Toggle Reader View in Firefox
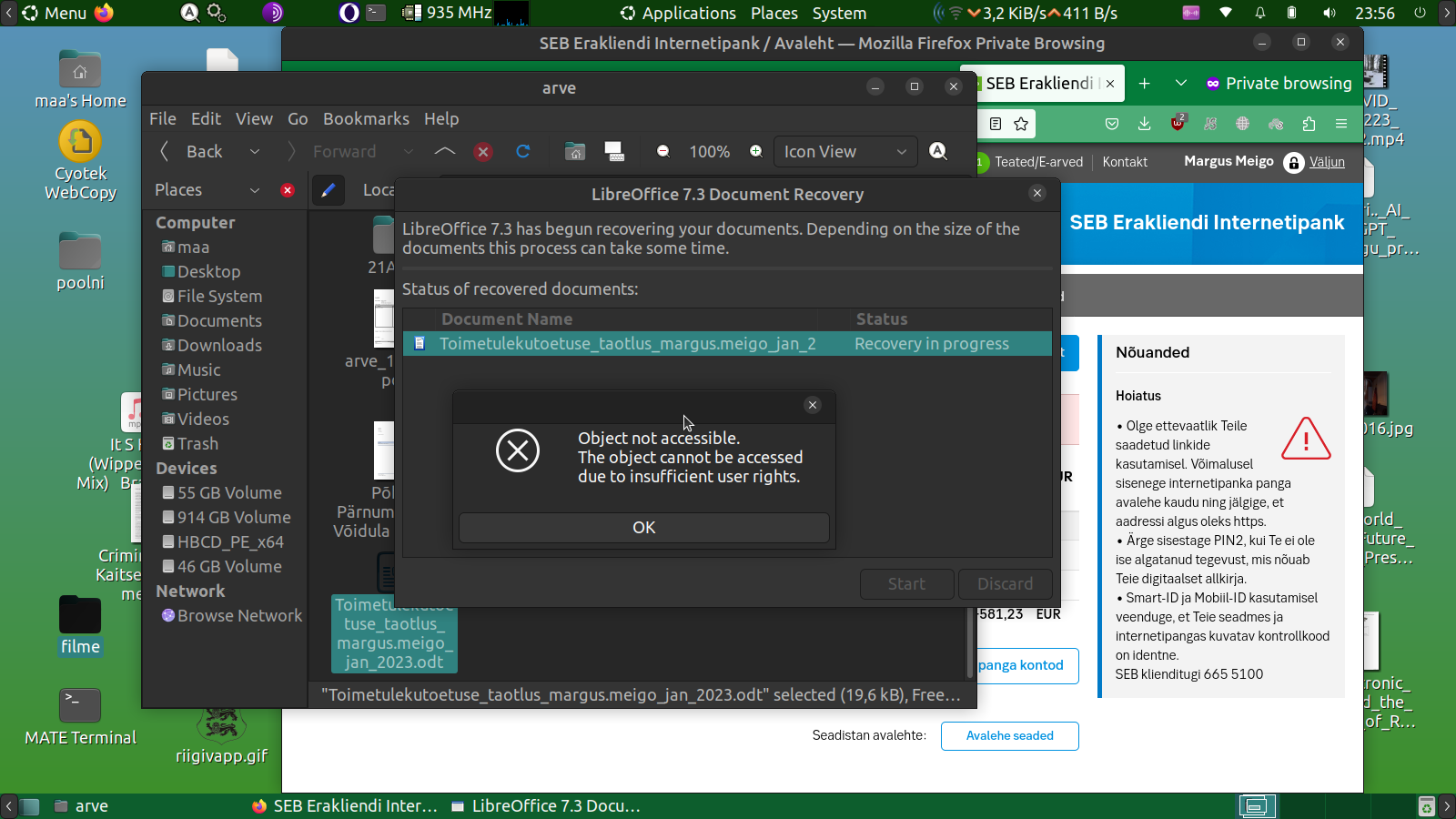The height and width of the screenshot is (819, 1456). pyautogui.click(x=996, y=124)
